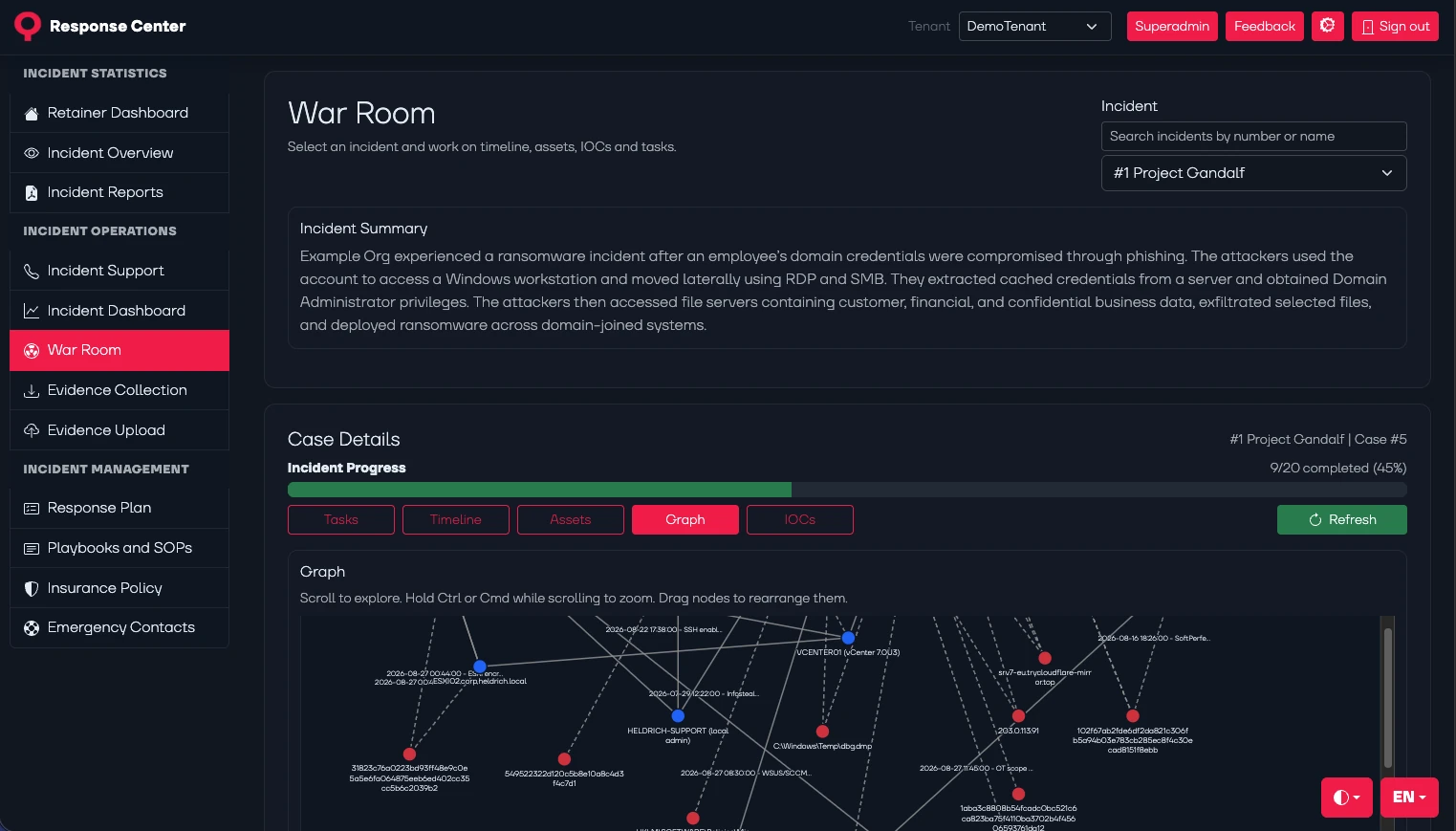
Task: Open Evidence Collection page
Action: click(x=120, y=390)
